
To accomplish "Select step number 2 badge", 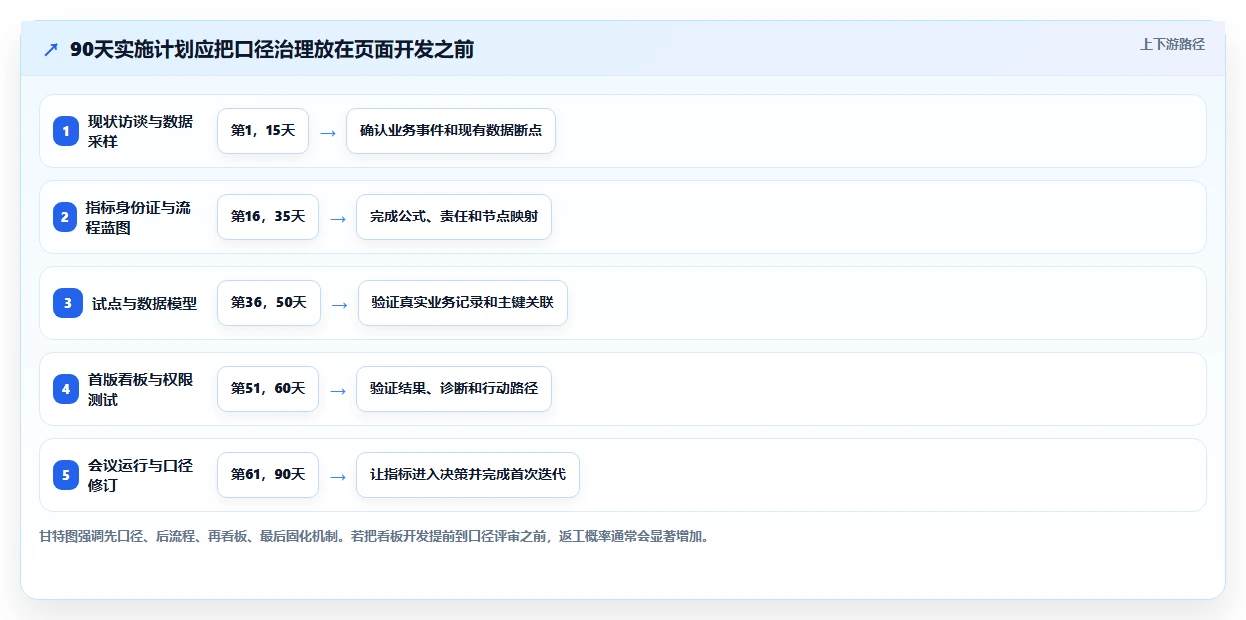I will 66,217.
